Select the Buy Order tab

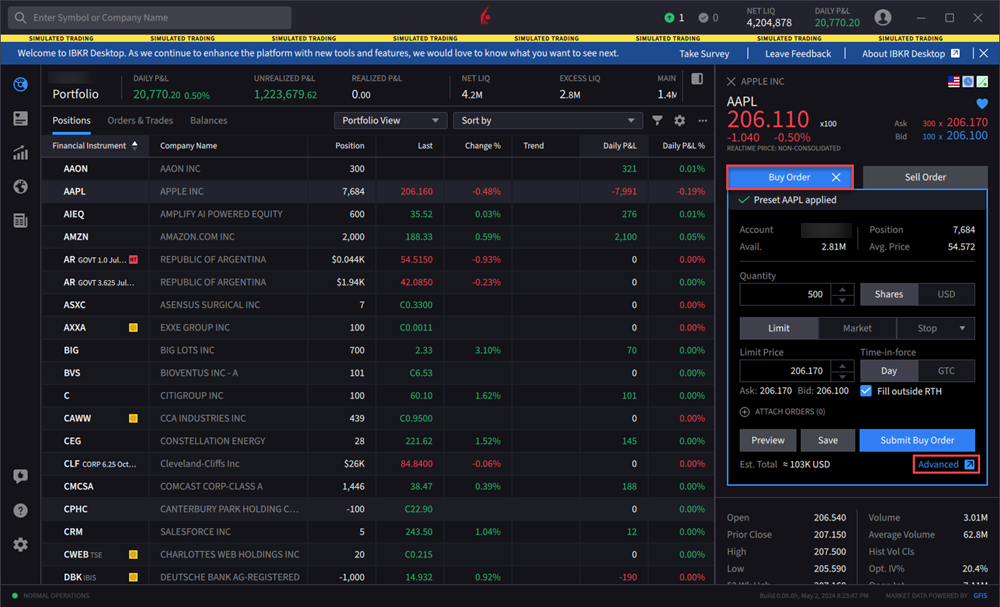point(790,177)
